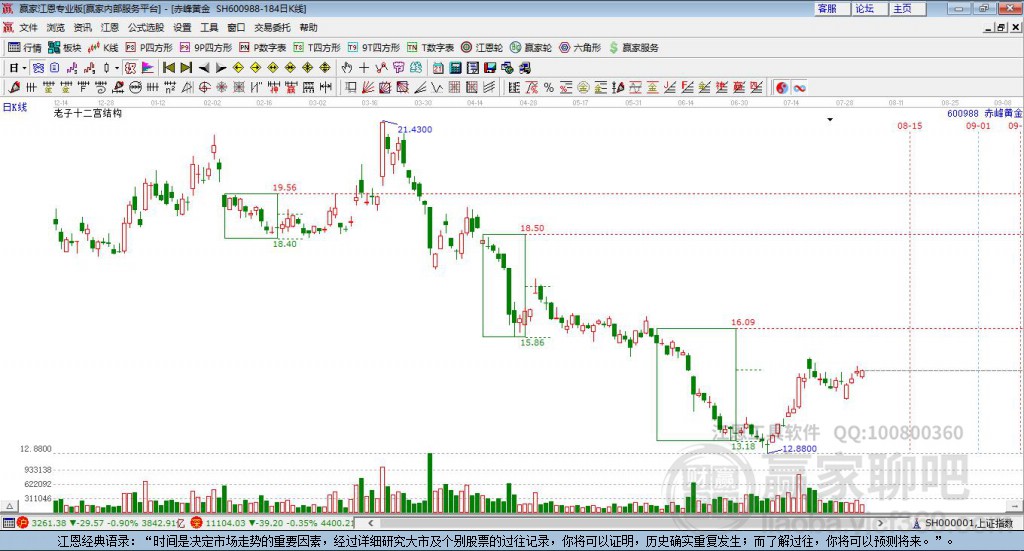Image resolution: width=1024 pixels, height=551 pixels.
Task: Click the 客服 button in title bar
Action: point(832,8)
